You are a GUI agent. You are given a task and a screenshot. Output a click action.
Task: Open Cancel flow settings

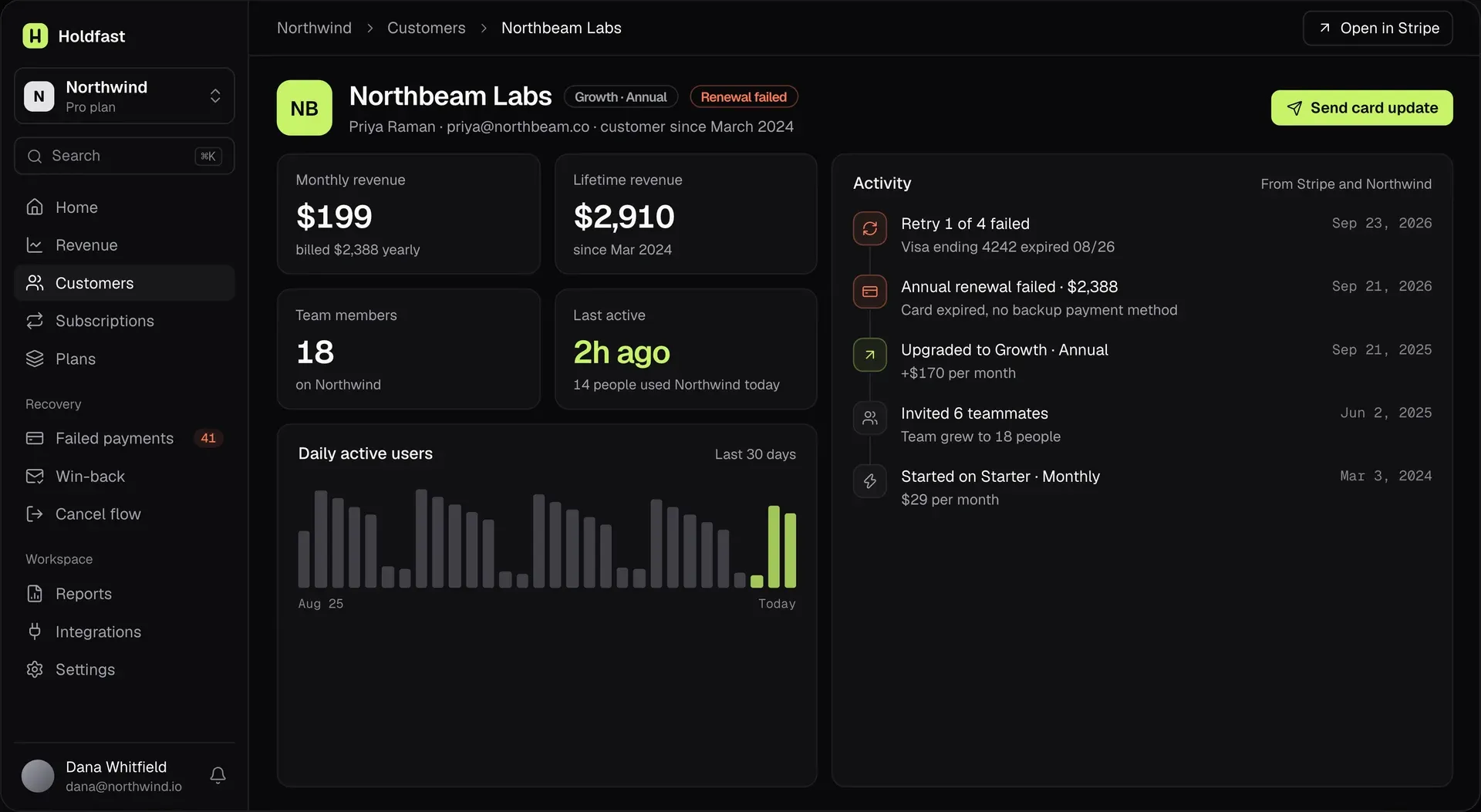(x=124, y=514)
